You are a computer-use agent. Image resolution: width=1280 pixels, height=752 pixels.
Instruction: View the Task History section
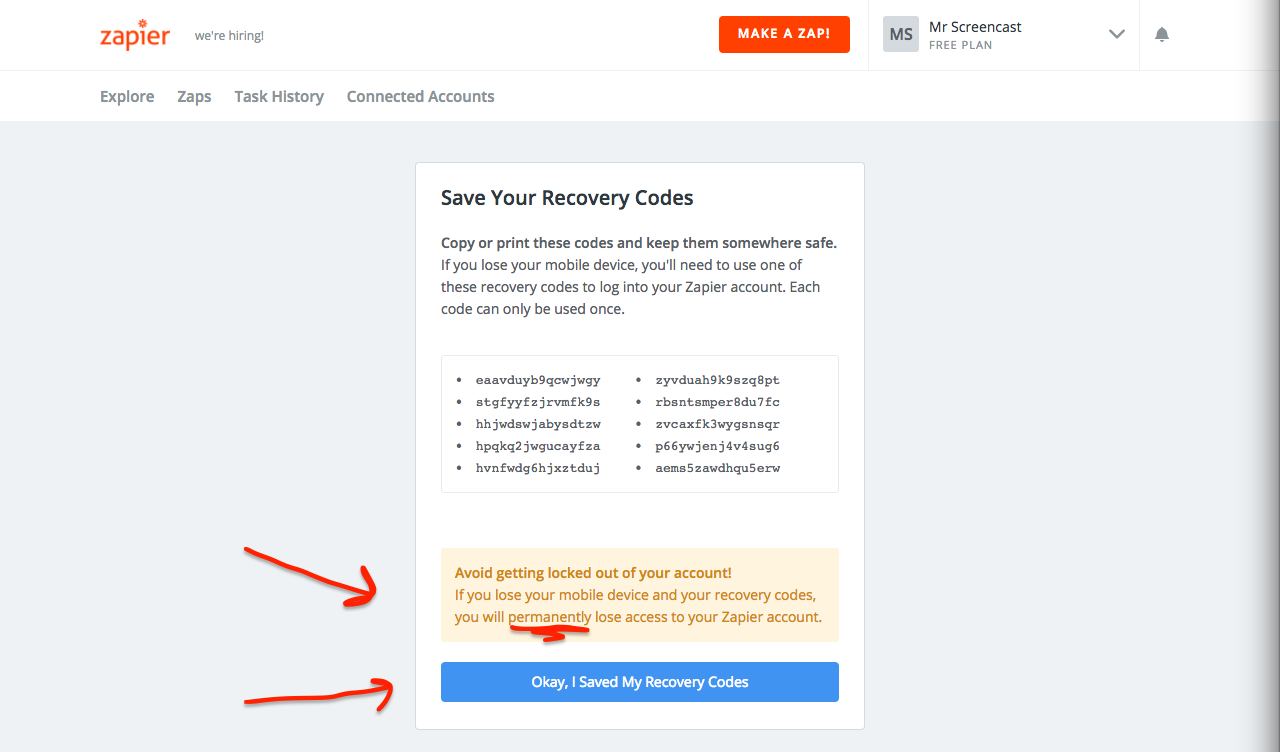click(278, 96)
